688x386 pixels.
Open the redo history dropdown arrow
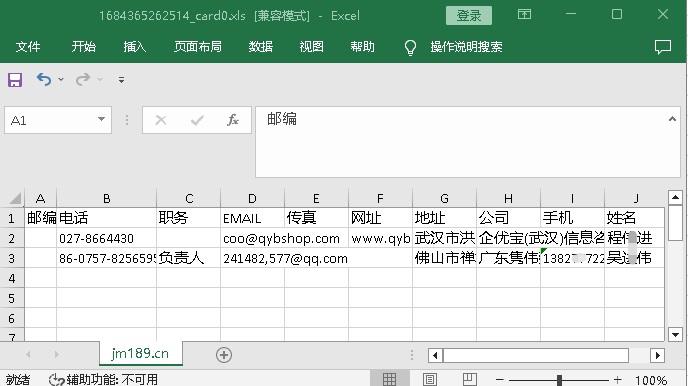click(x=100, y=79)
